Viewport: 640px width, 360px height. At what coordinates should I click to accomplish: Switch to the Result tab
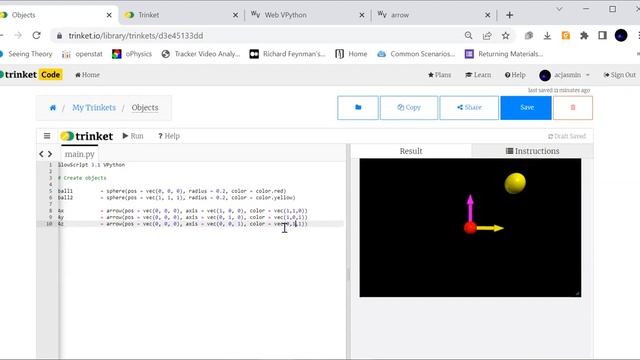[411, 151]
